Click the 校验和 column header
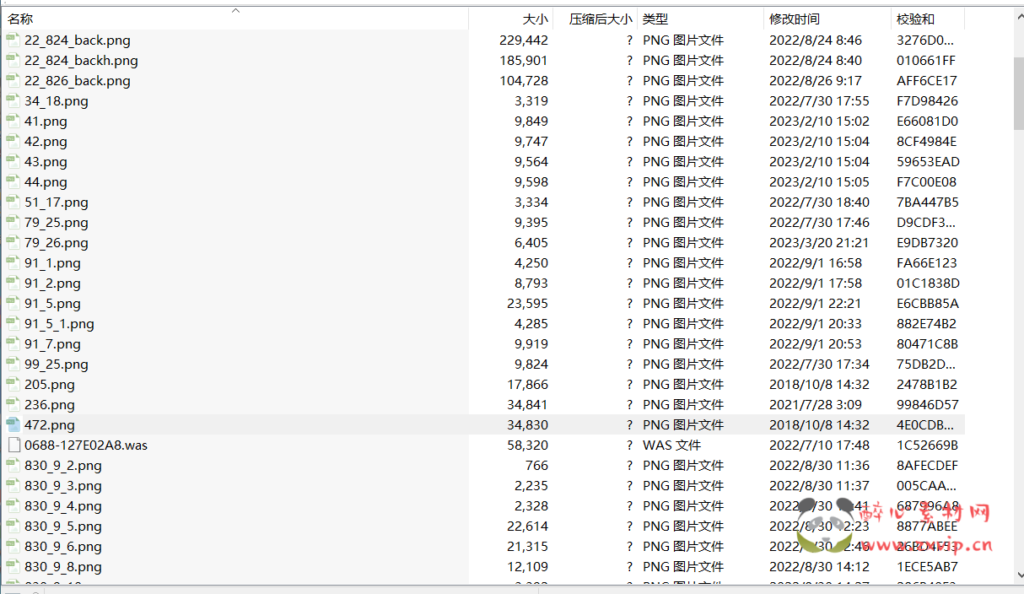The height and width of the screenshot is (594, 1024). (x=915, y=19)
